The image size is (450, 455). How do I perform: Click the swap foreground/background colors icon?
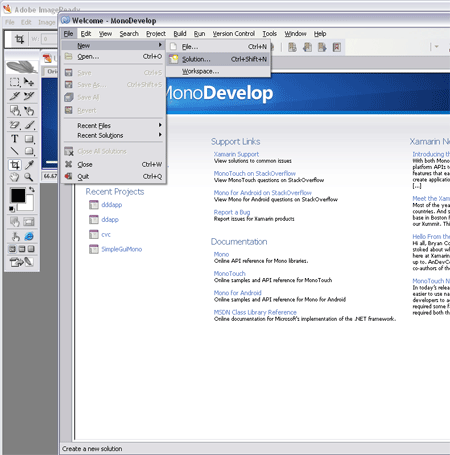(31, 189)
